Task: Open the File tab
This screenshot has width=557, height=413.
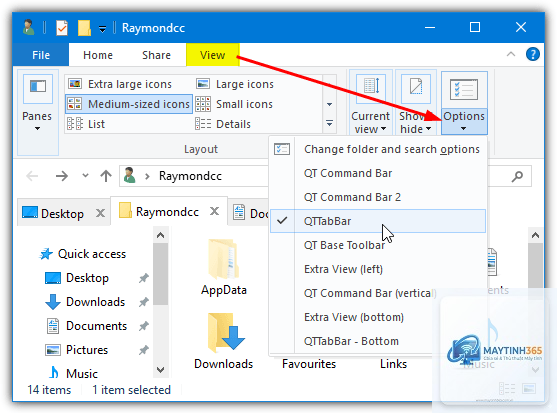Action: click(41, 55)
